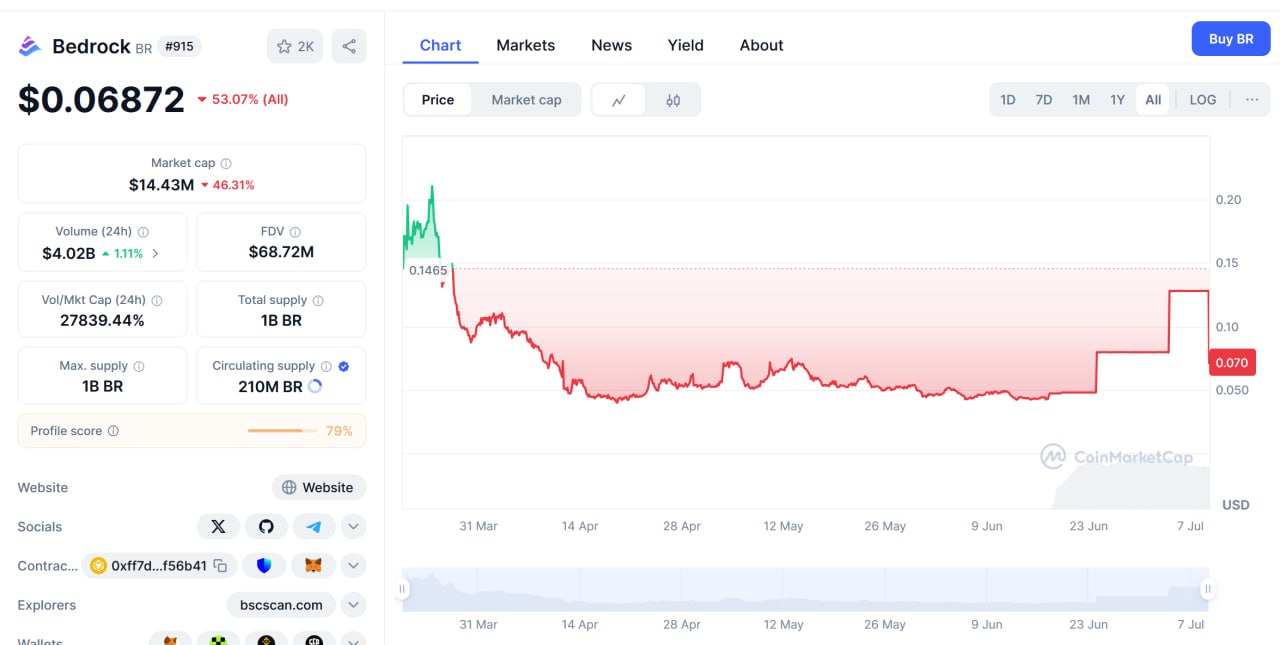Click the verified badge beside Circulating supply
This screenshot has height=645, width=1280.
click(x=344, y=366)
